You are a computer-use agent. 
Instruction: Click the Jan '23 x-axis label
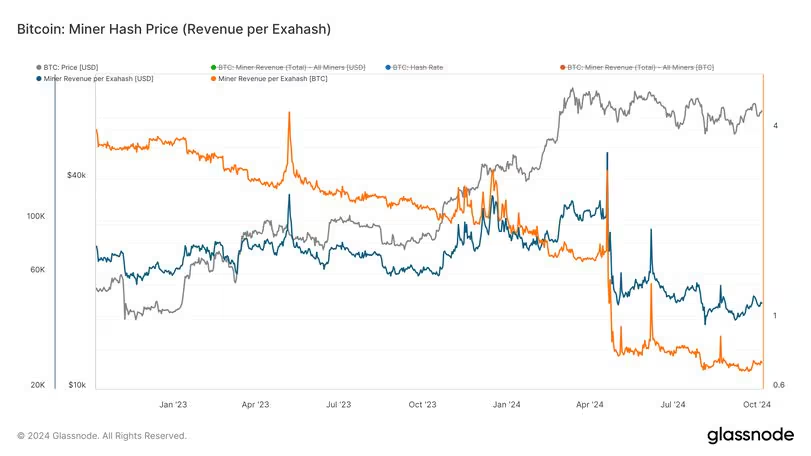point(173,404)
